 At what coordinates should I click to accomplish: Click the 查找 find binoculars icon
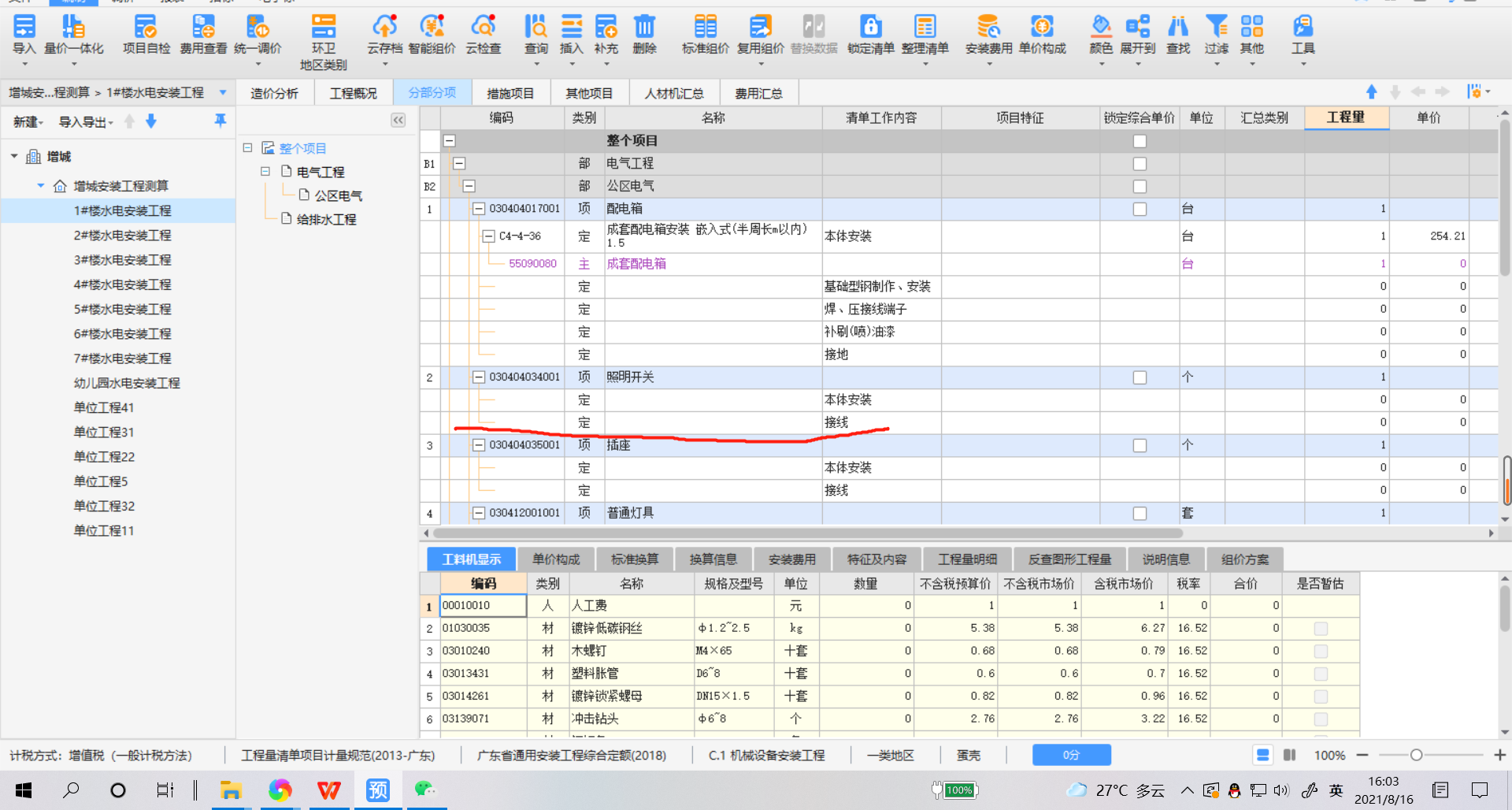[1178, 35]
